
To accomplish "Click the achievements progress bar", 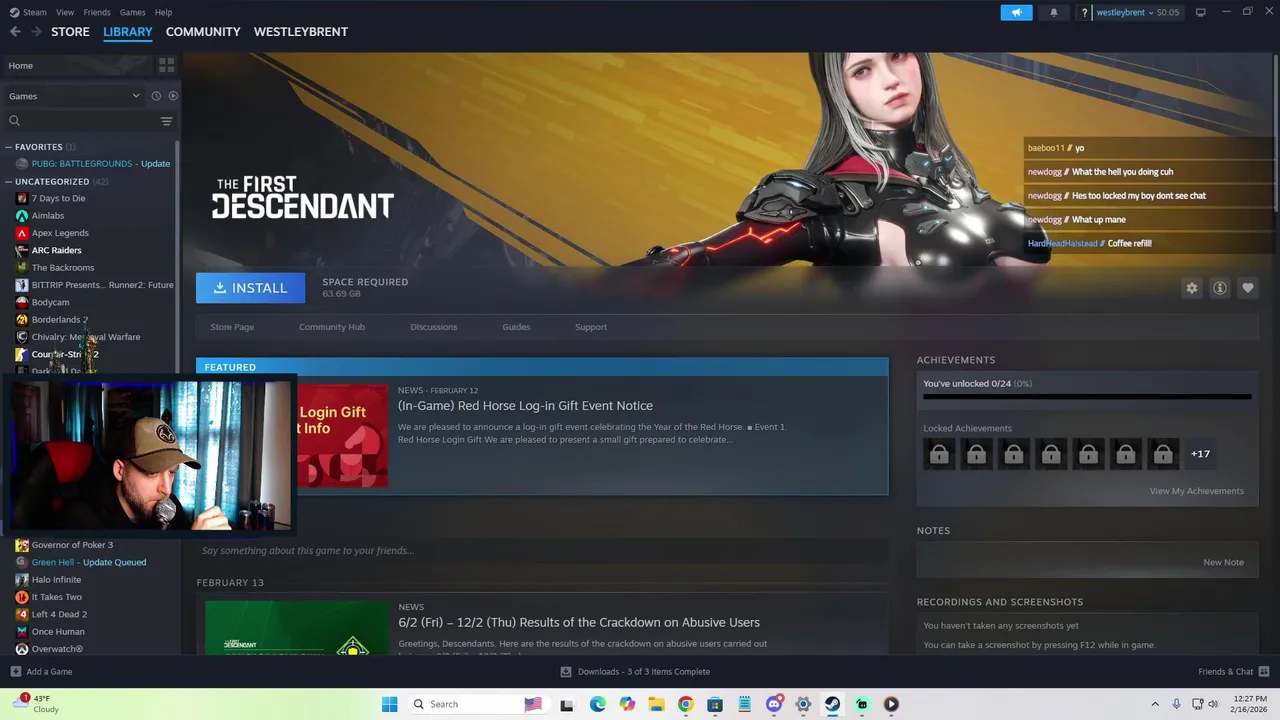I will click(1087, 397).
